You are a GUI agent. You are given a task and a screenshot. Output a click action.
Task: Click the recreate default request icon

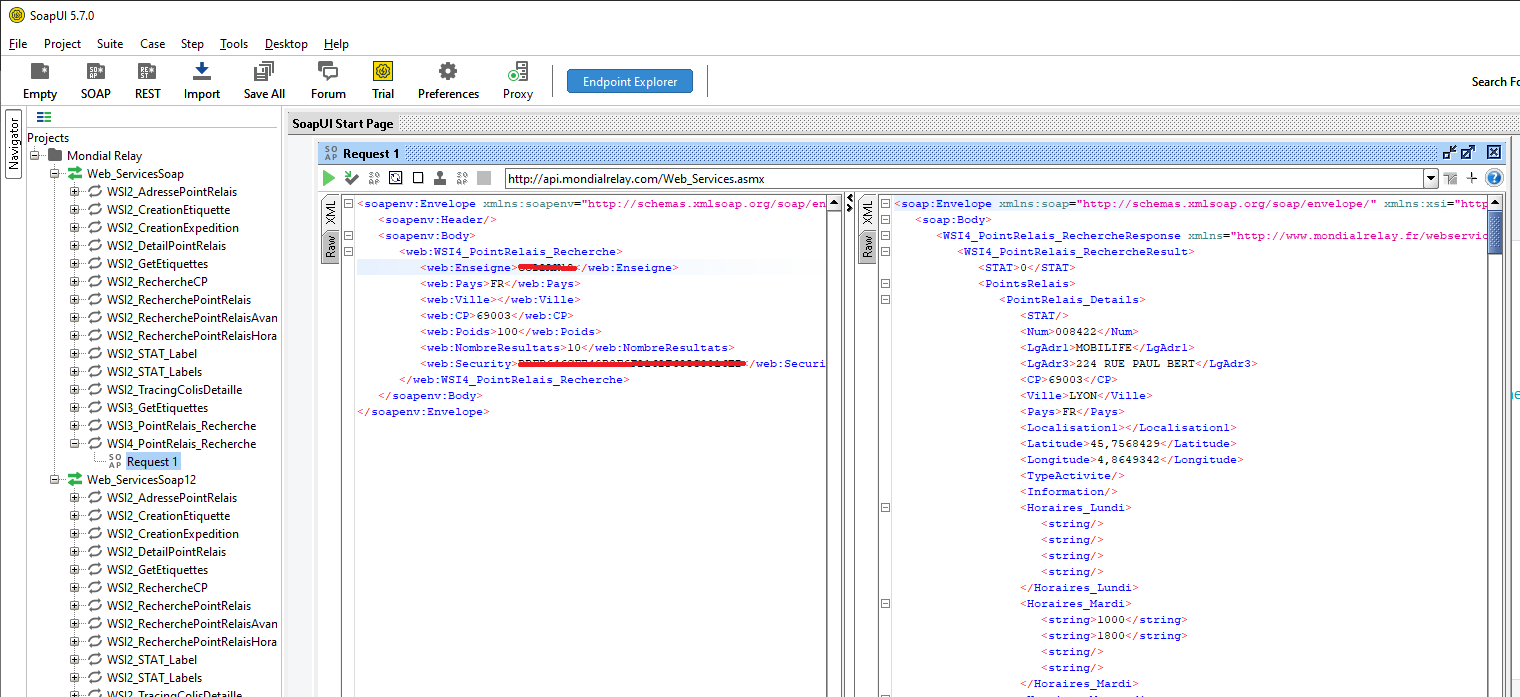point(395,178)
